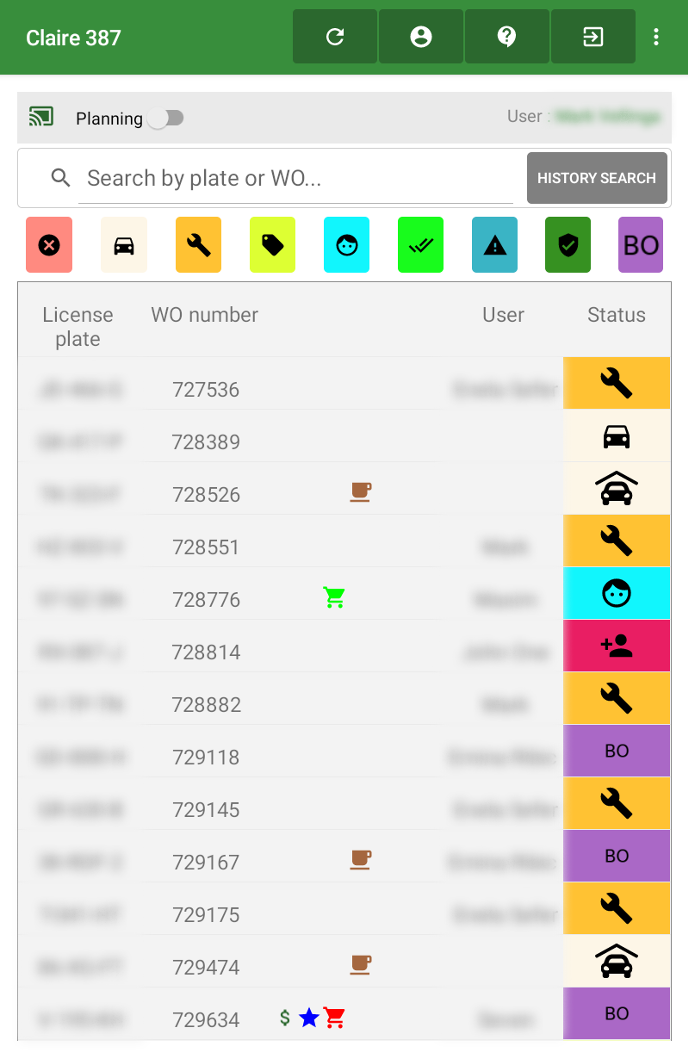Toggle the Planning switch
Screen dimensions: 688x1058
coord(166,118)
